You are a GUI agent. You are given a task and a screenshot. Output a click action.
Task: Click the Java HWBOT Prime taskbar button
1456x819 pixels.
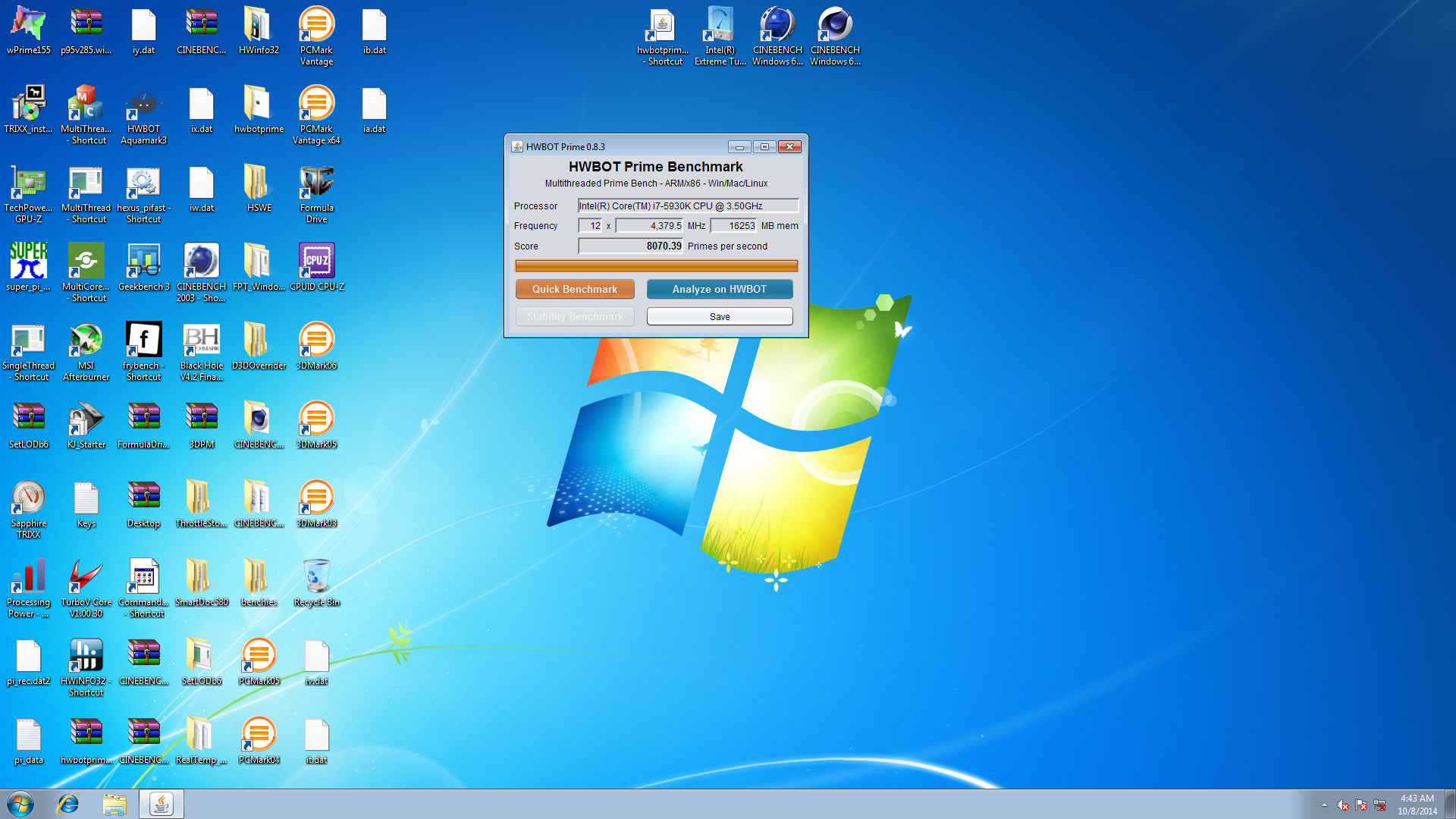tap(161, 804)
